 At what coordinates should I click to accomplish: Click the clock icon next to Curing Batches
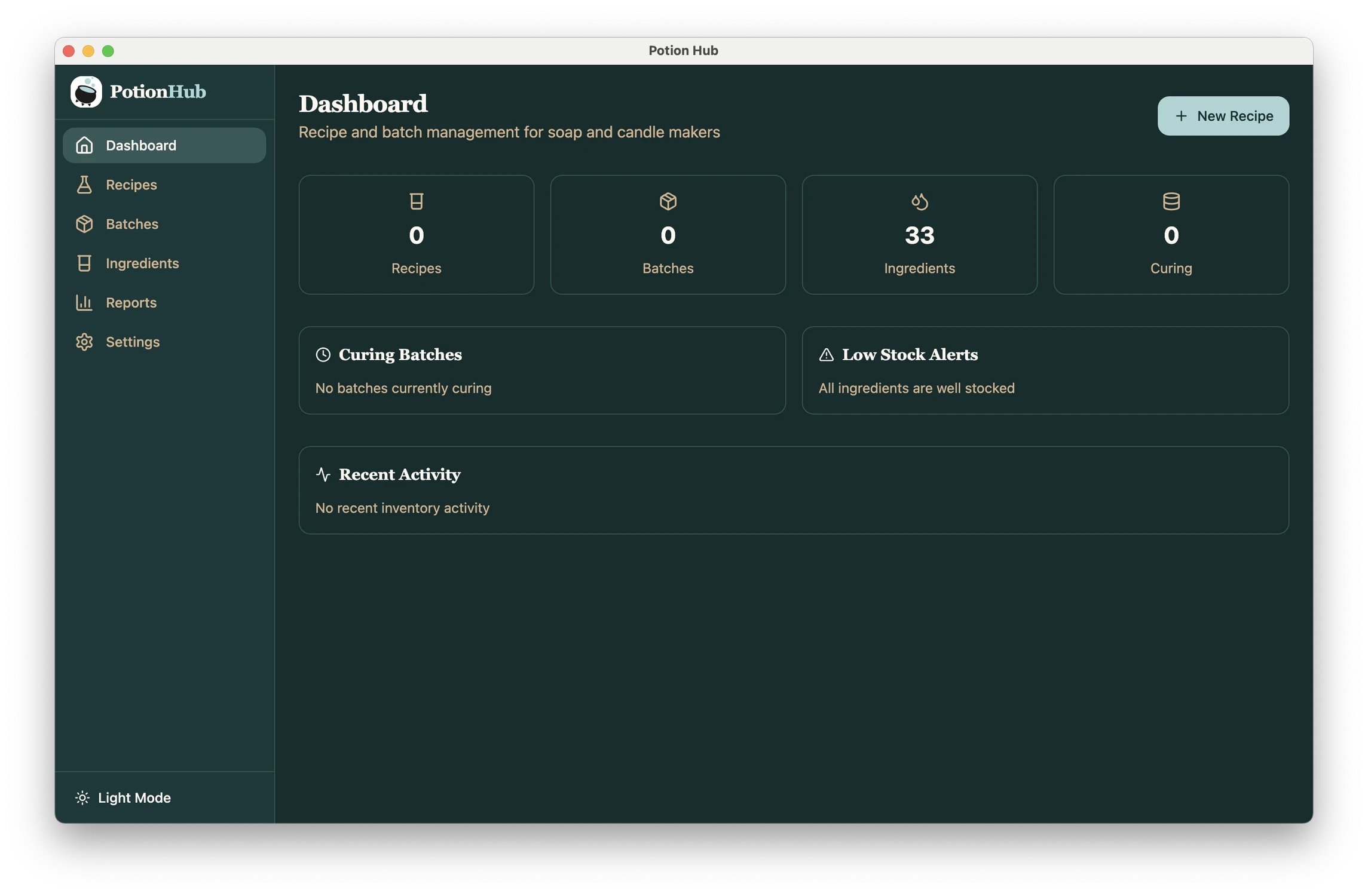coord(322,354)
